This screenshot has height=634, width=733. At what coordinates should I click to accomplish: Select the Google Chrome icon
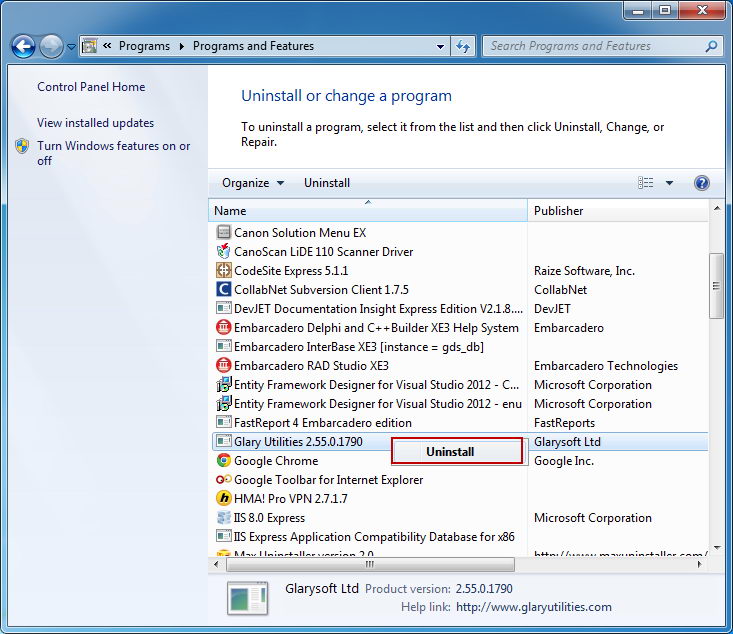point(224,460)
